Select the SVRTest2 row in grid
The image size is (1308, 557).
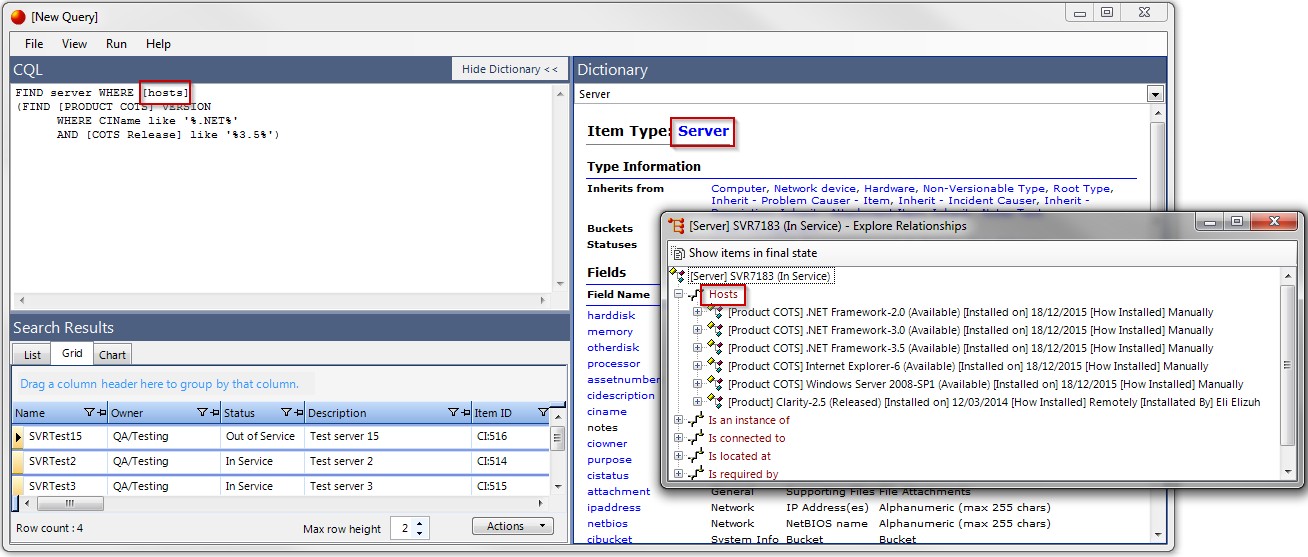point(280,461)
